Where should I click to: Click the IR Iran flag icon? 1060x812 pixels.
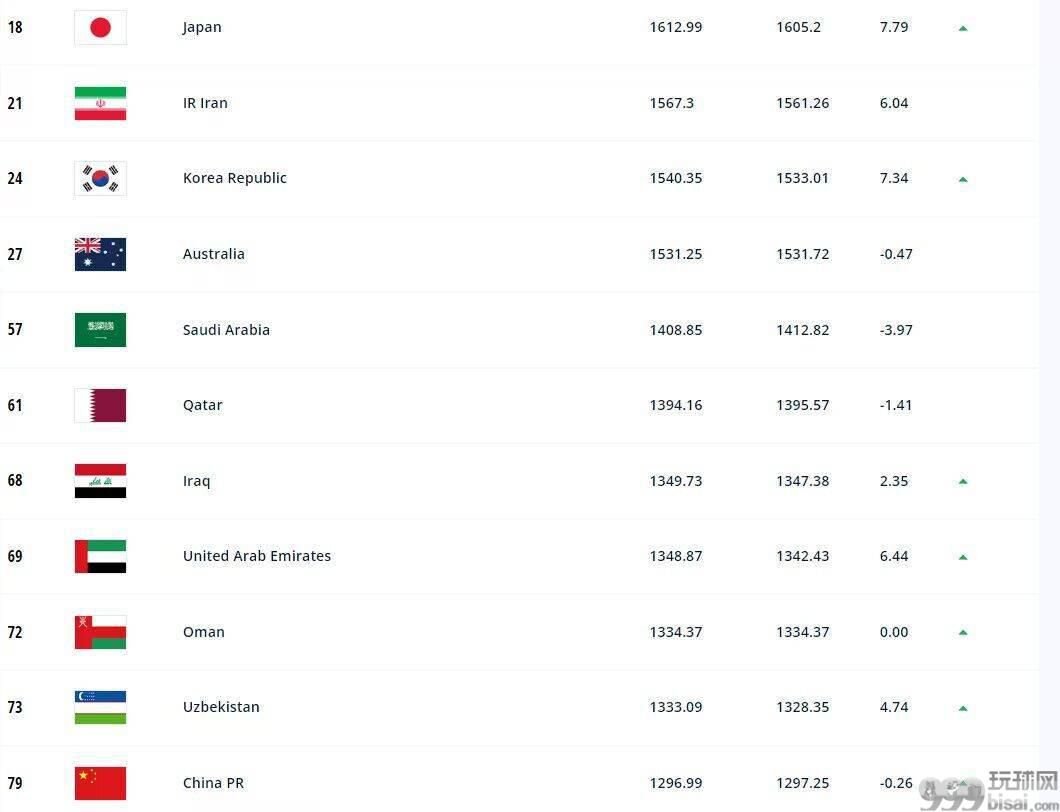tap(100, 103)
